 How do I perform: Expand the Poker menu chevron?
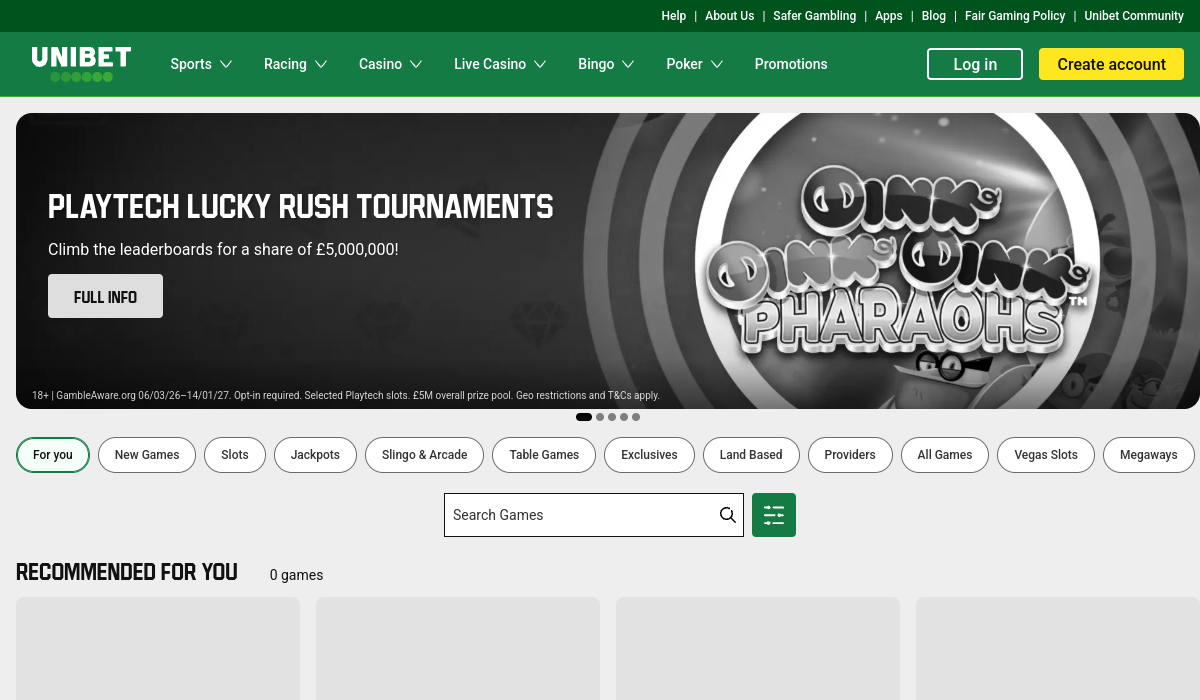717,64
